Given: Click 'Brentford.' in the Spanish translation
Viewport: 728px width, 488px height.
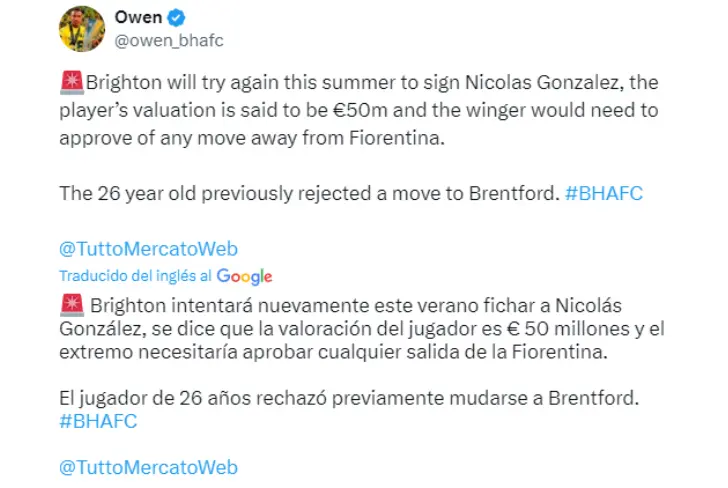Looking at the screenshot, I should coord(594,398).
